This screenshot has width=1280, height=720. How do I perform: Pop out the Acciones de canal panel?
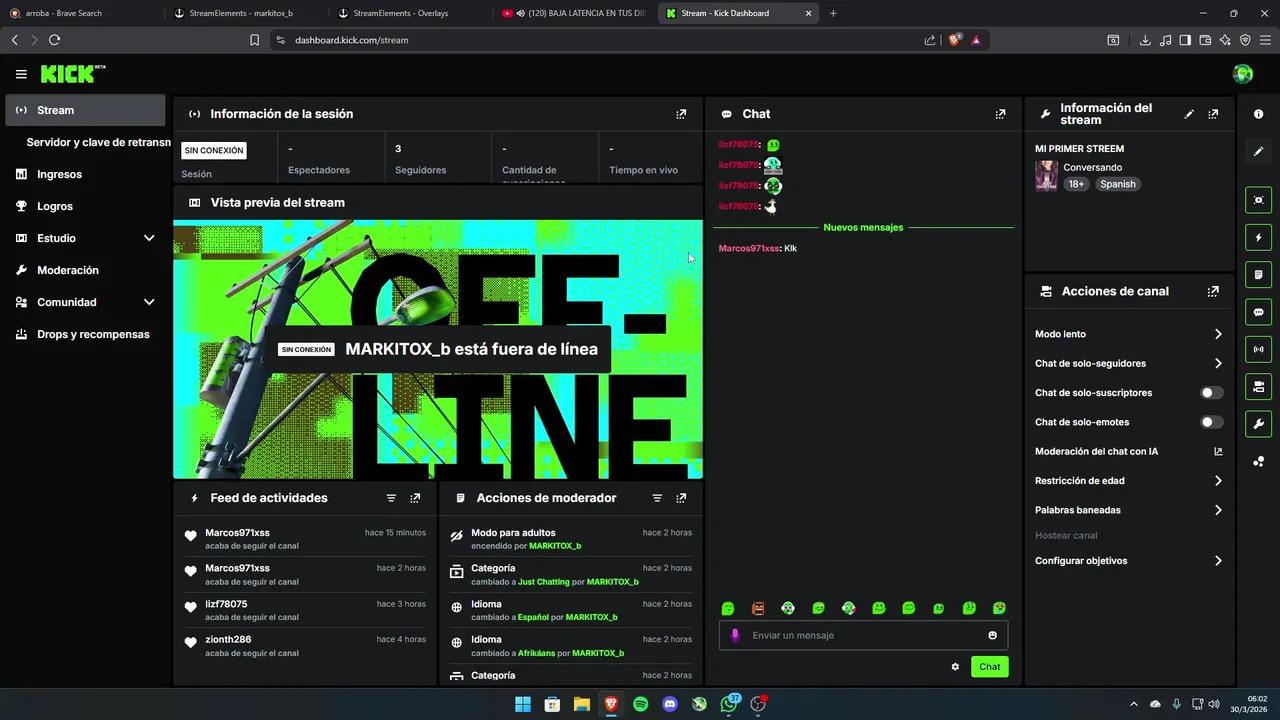(1213, 291)
